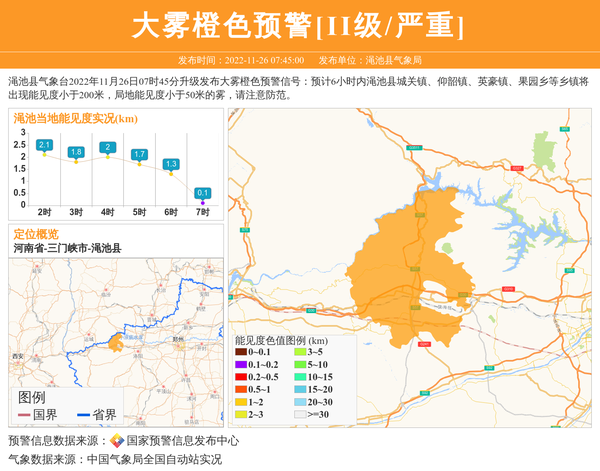Click the 中国气象局全国自动站实况 source text
This screenshot has width=600, height=471.
(x=154, y=459)
